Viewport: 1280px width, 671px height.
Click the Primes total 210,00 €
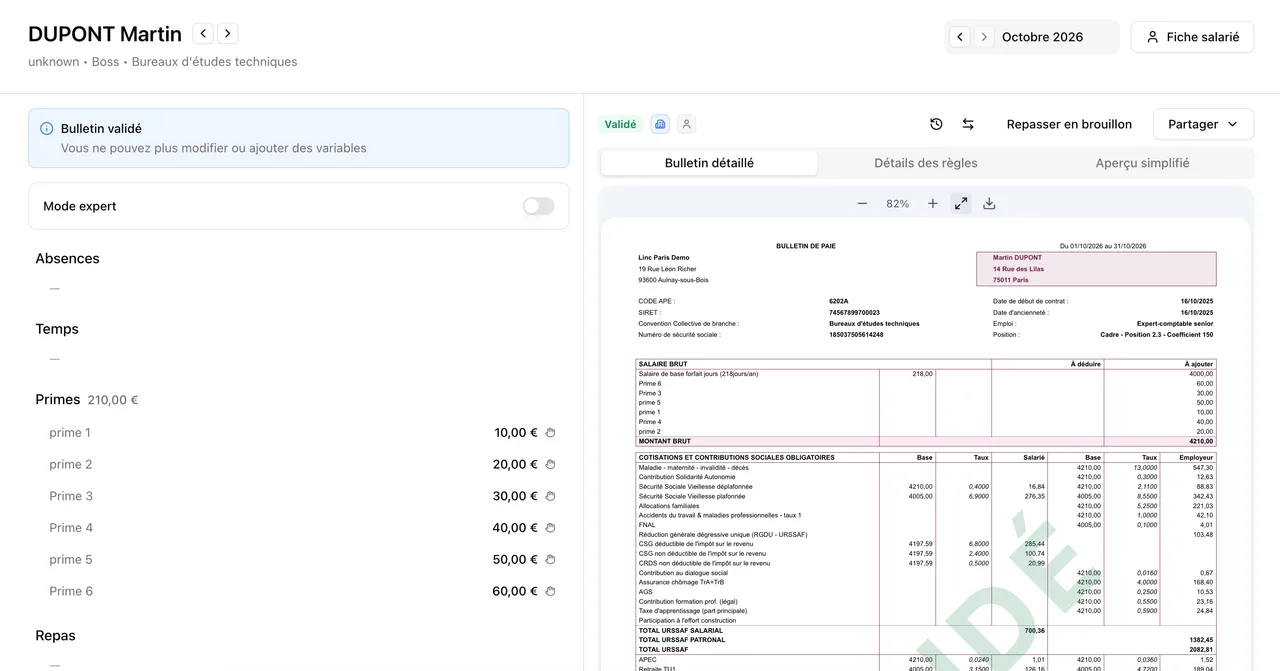(x=113, y=400)
